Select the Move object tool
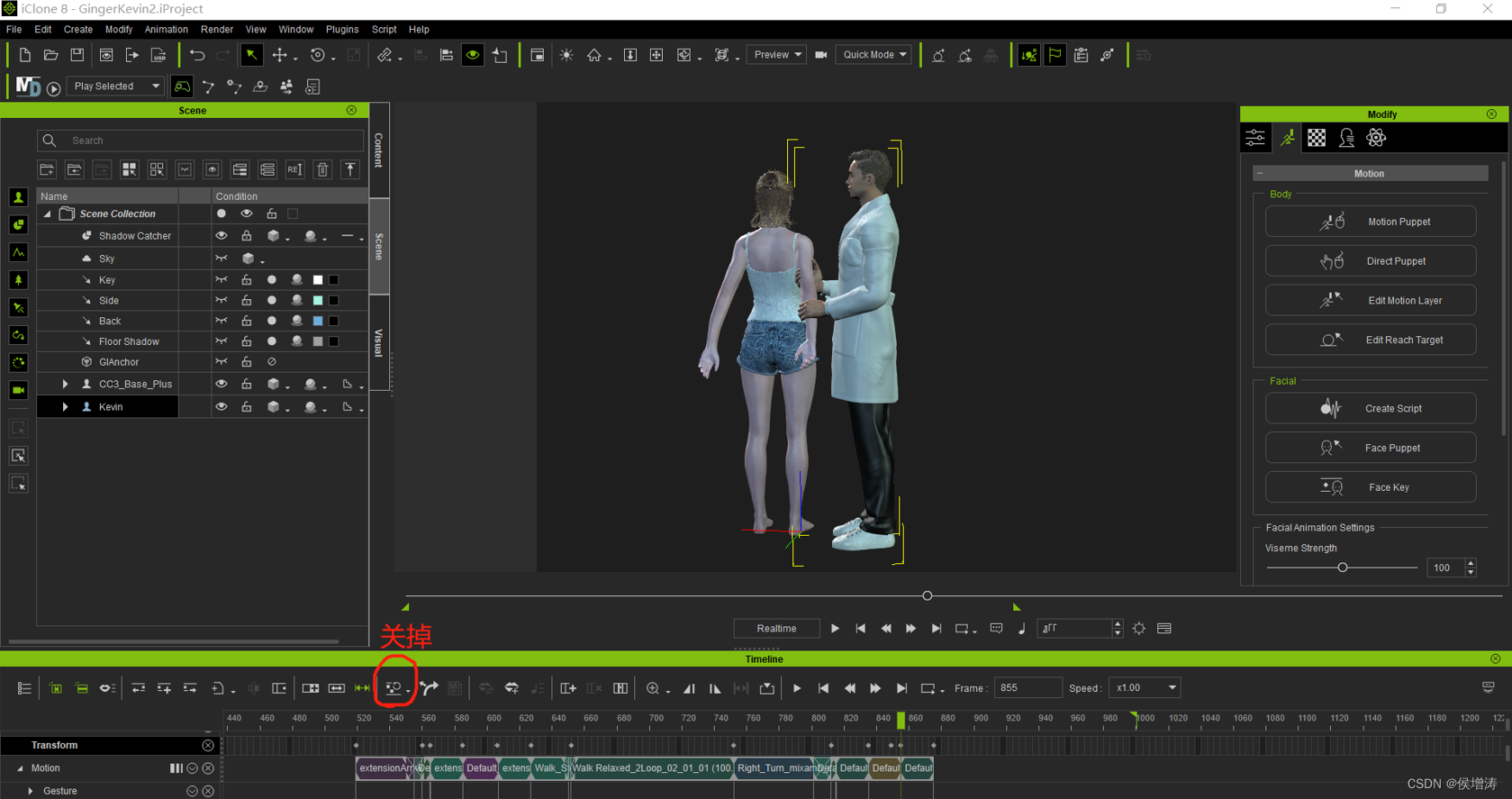This screenshot has height=799, width=1512. point(280,55)
